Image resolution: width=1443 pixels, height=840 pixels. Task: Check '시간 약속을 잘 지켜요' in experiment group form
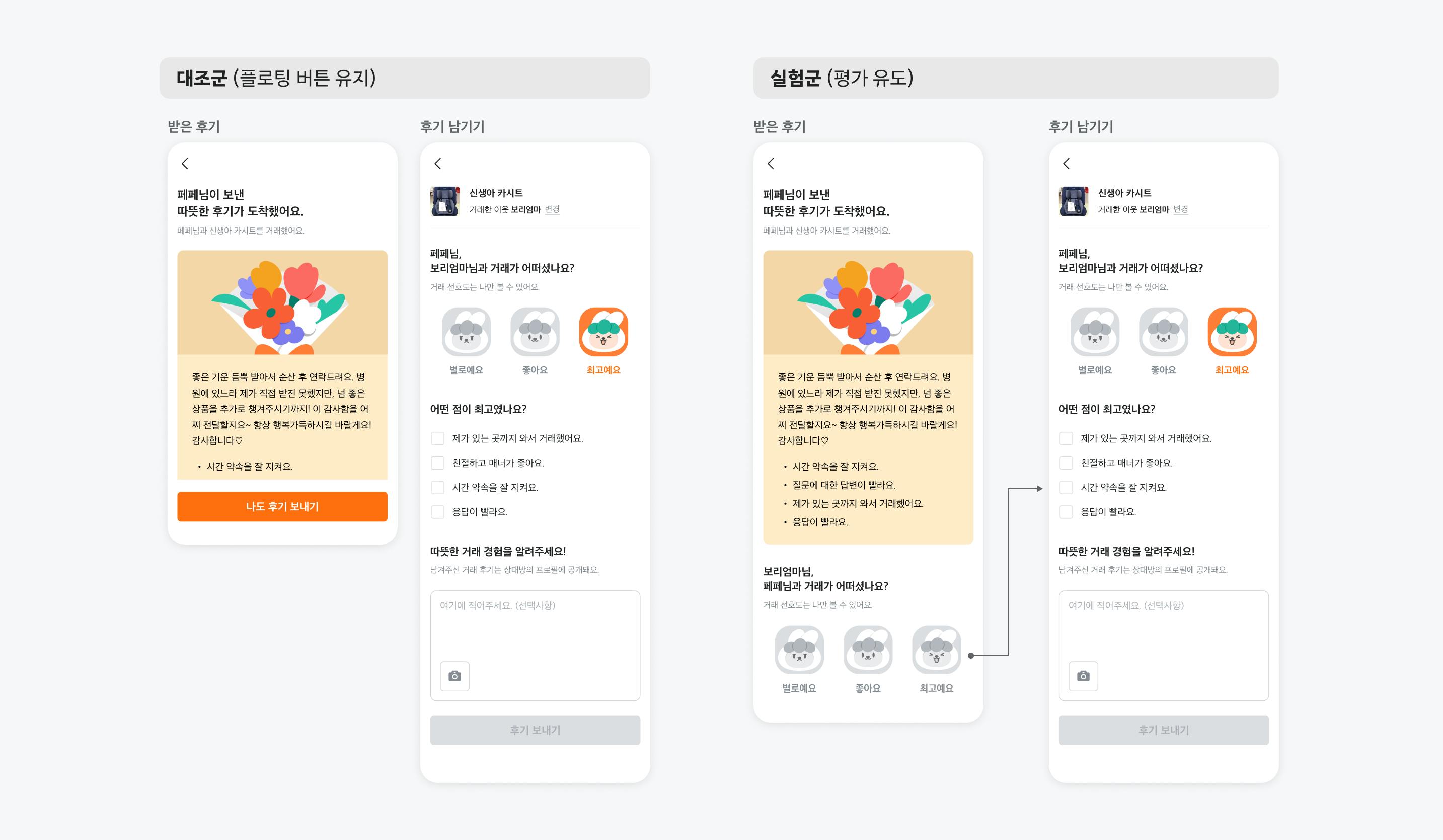coord(1066,487)
